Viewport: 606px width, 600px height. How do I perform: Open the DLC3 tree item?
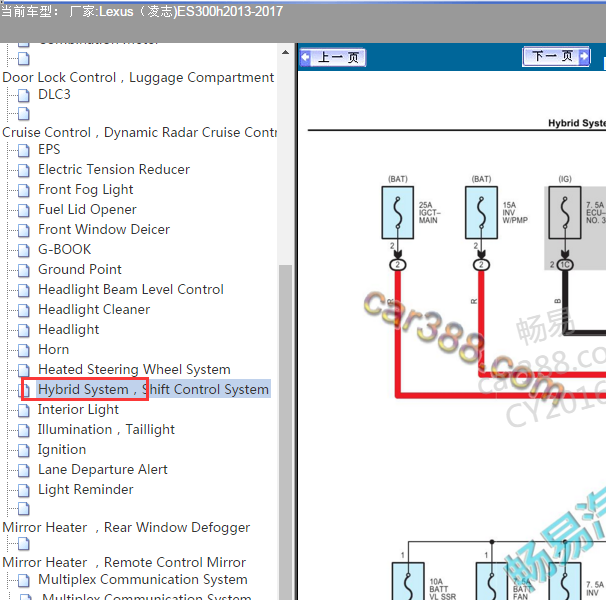(54, 94)
